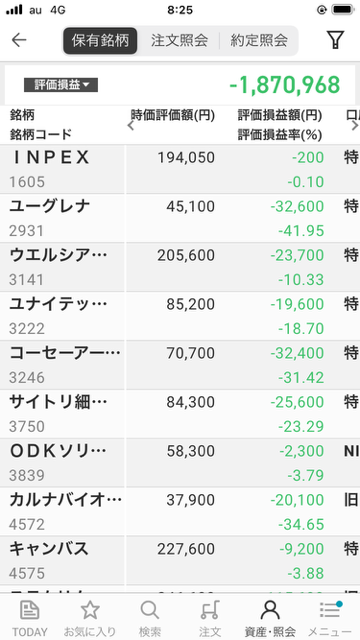Viewport: 360px width, 640px height.
Task: Tap the 時価評価額(円) column header
Action: click(x=173, y=116)
